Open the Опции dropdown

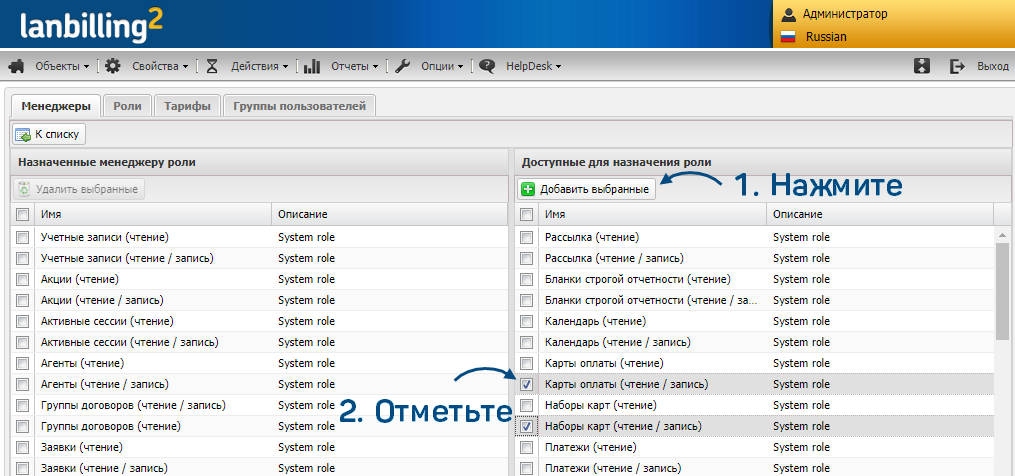click(x=442, y=66)
